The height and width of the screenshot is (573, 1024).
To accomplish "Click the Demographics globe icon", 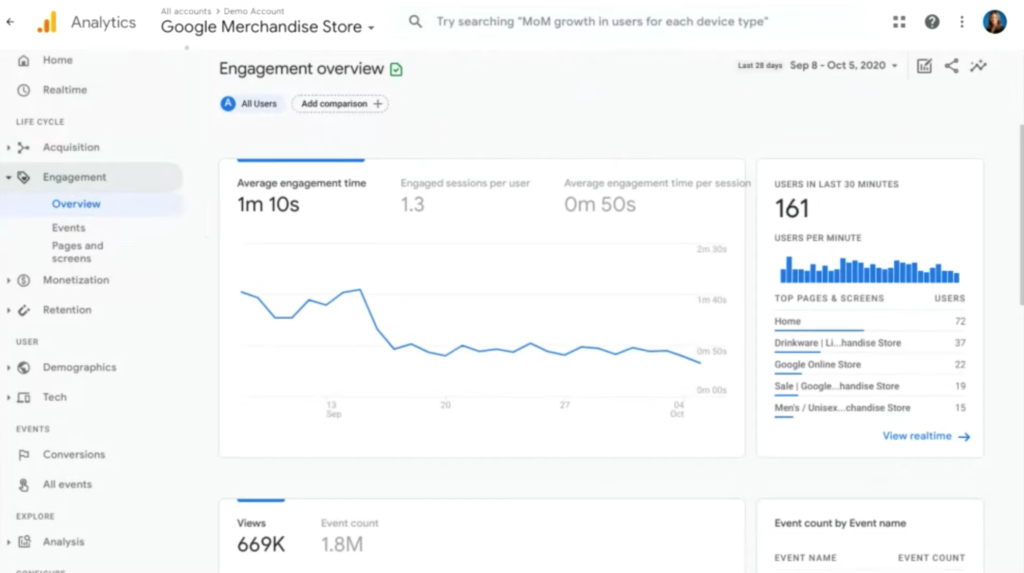I will [24, 368].
